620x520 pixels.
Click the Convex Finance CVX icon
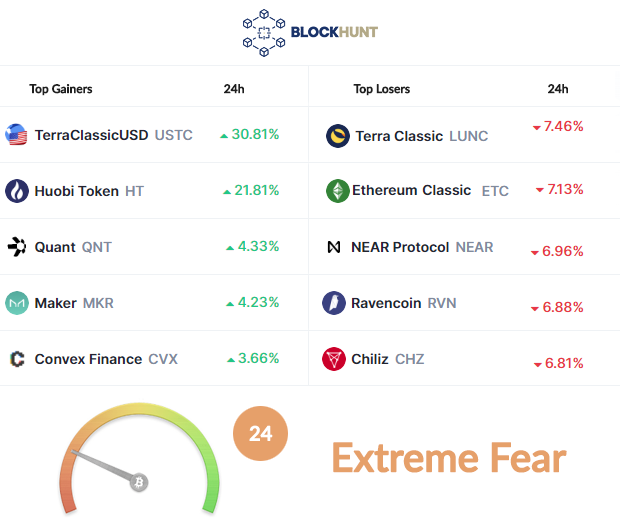[17, 359]
